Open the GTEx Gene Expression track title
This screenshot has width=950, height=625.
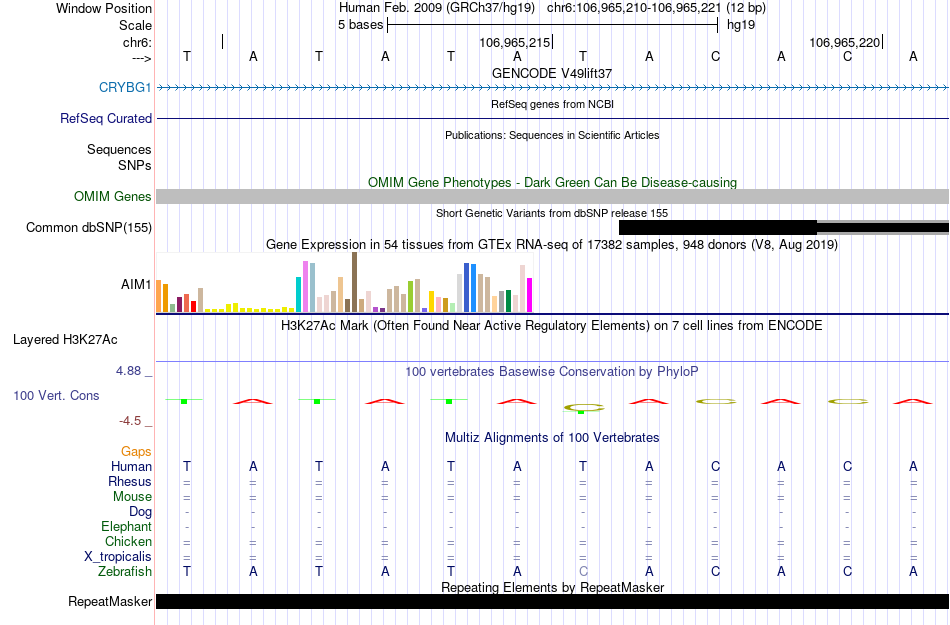click(x=552, y=245)
